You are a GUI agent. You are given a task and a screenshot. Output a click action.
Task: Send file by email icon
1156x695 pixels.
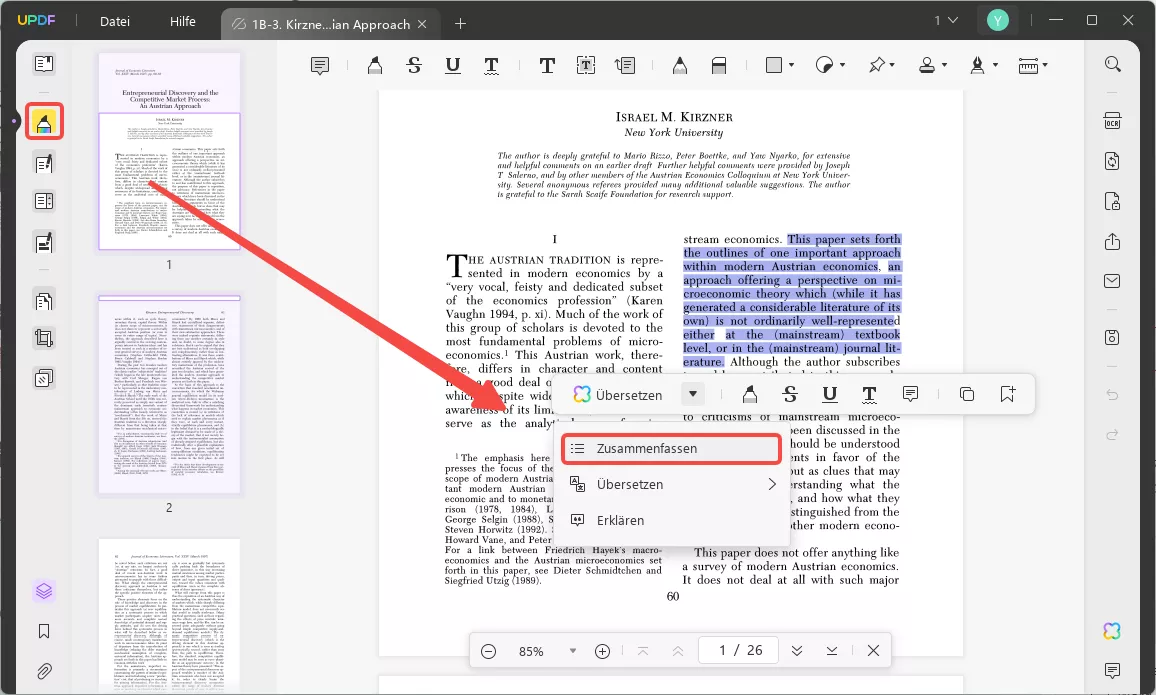1113,281
